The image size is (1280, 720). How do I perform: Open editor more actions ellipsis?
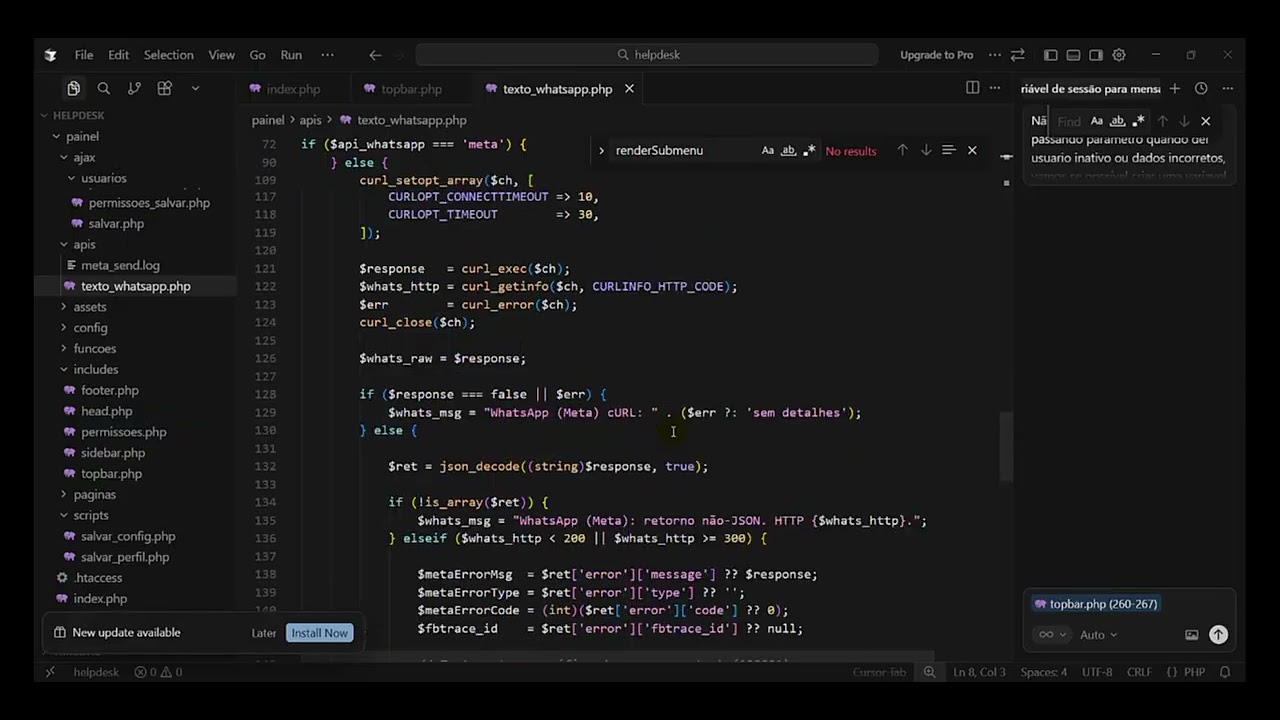pyautogui.click(x=995, y=88)
